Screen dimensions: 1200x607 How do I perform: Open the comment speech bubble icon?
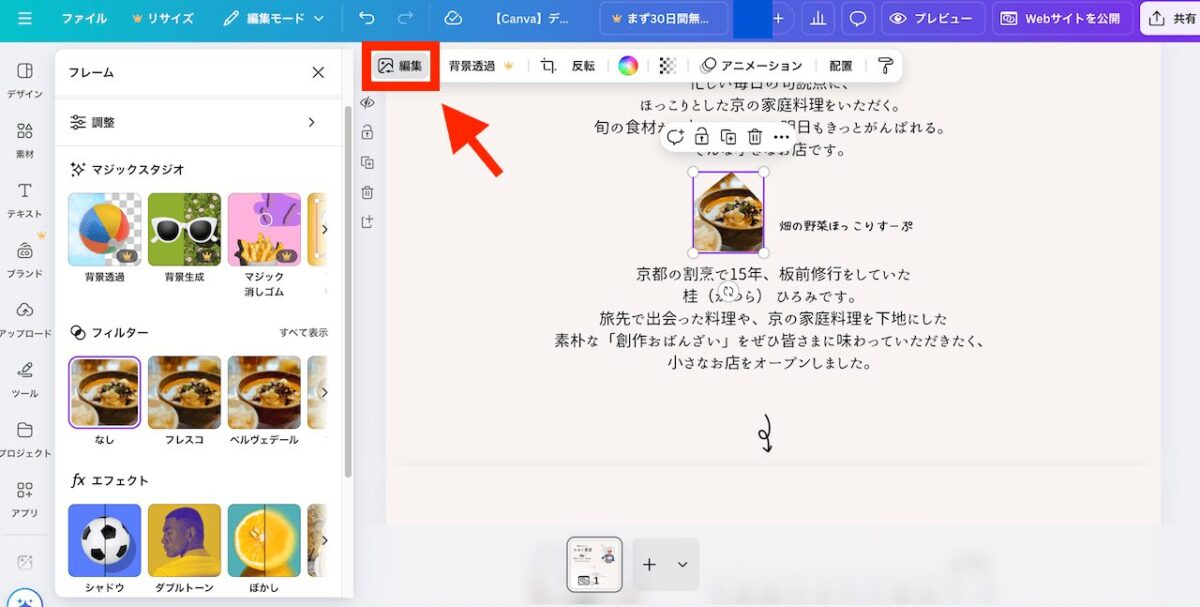[857, 19]
